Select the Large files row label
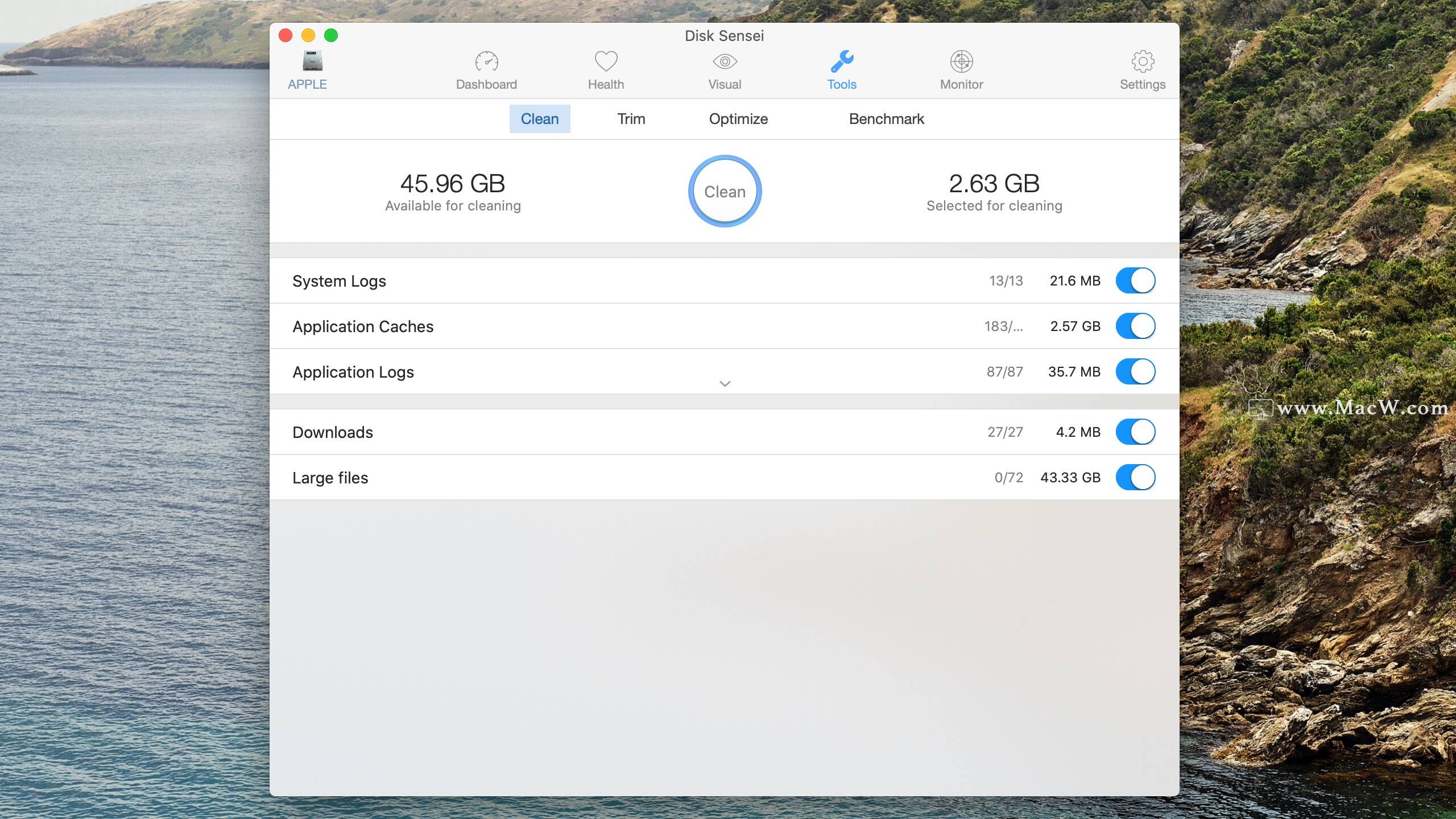 [330, 478]
